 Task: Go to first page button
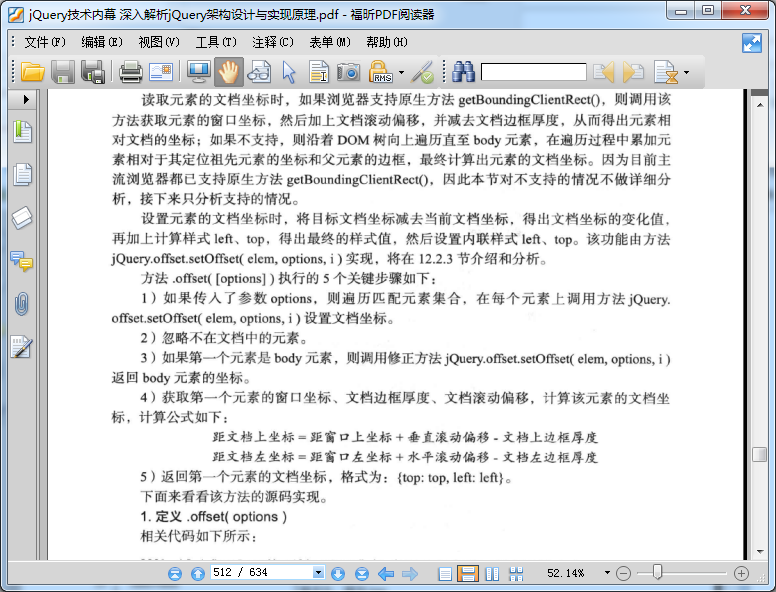(x=175, y=573)
